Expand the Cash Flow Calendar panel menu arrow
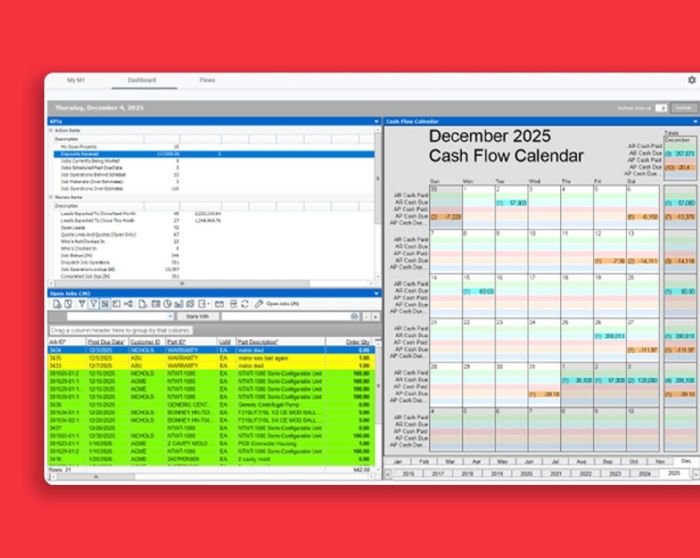This screenshot has width=700, height=558. tap(695, 121)
